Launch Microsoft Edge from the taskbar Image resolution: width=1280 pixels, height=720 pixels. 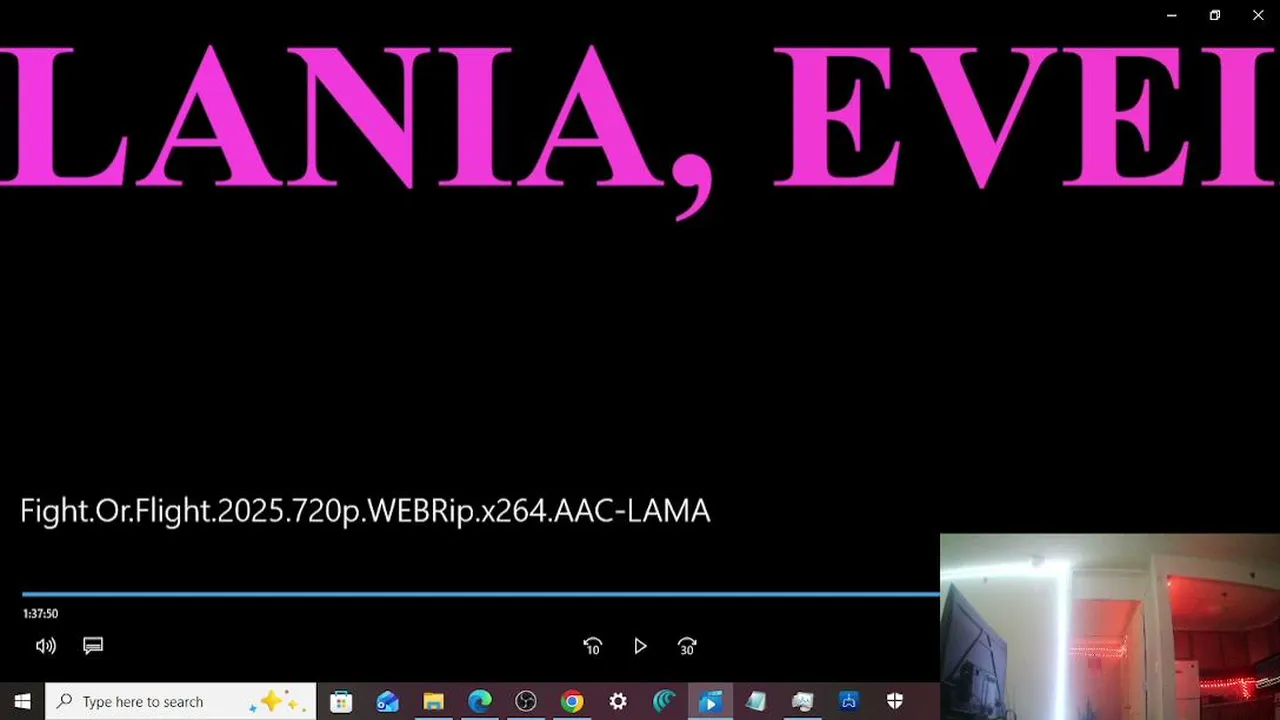(480, 702)
